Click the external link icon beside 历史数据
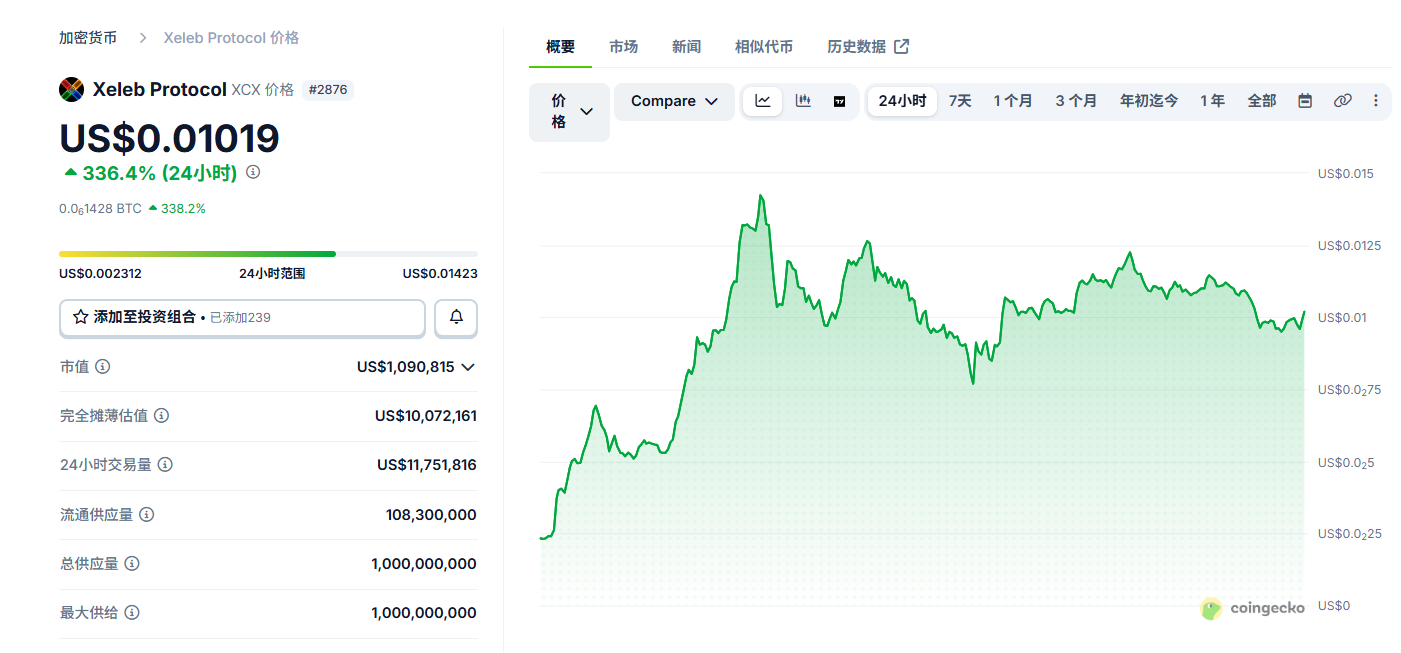Screen dimensions: 1401x653 coord(901,46)
